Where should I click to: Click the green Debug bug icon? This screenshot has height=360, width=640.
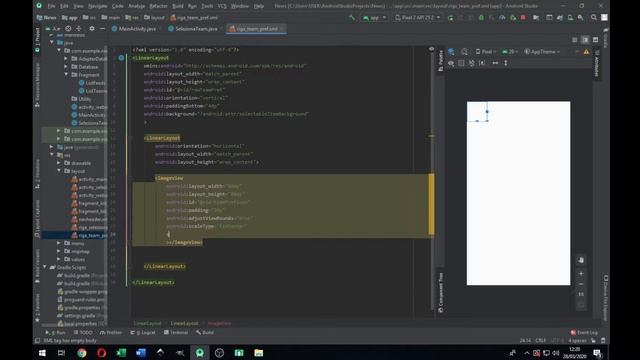click(481, 18)
